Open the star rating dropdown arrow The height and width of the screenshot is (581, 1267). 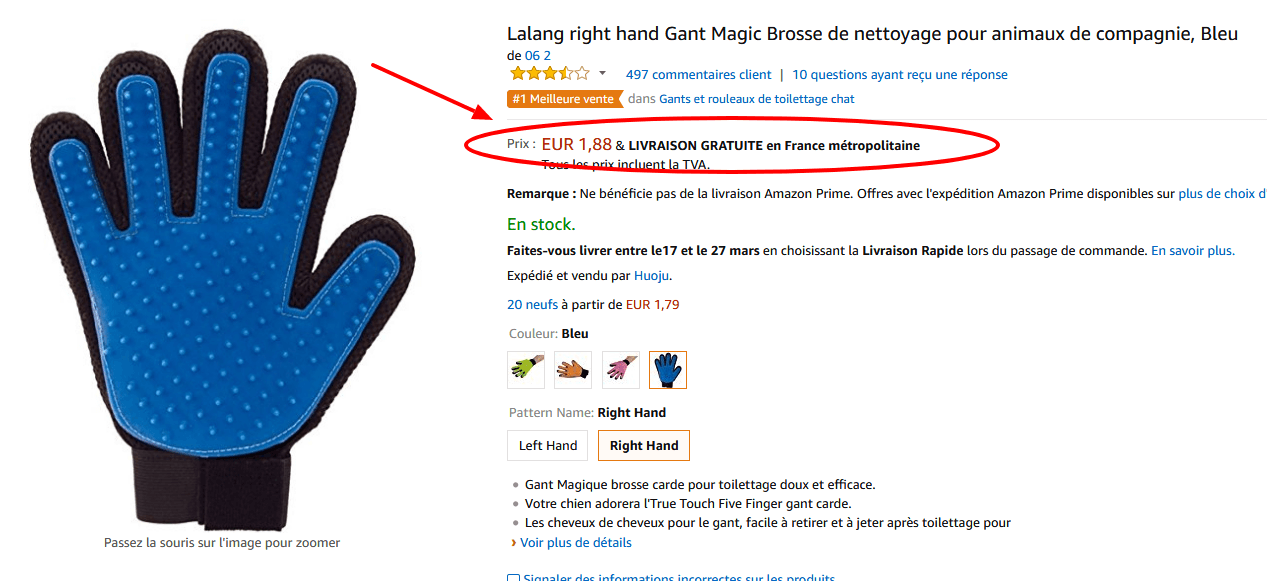pos(601,73)
